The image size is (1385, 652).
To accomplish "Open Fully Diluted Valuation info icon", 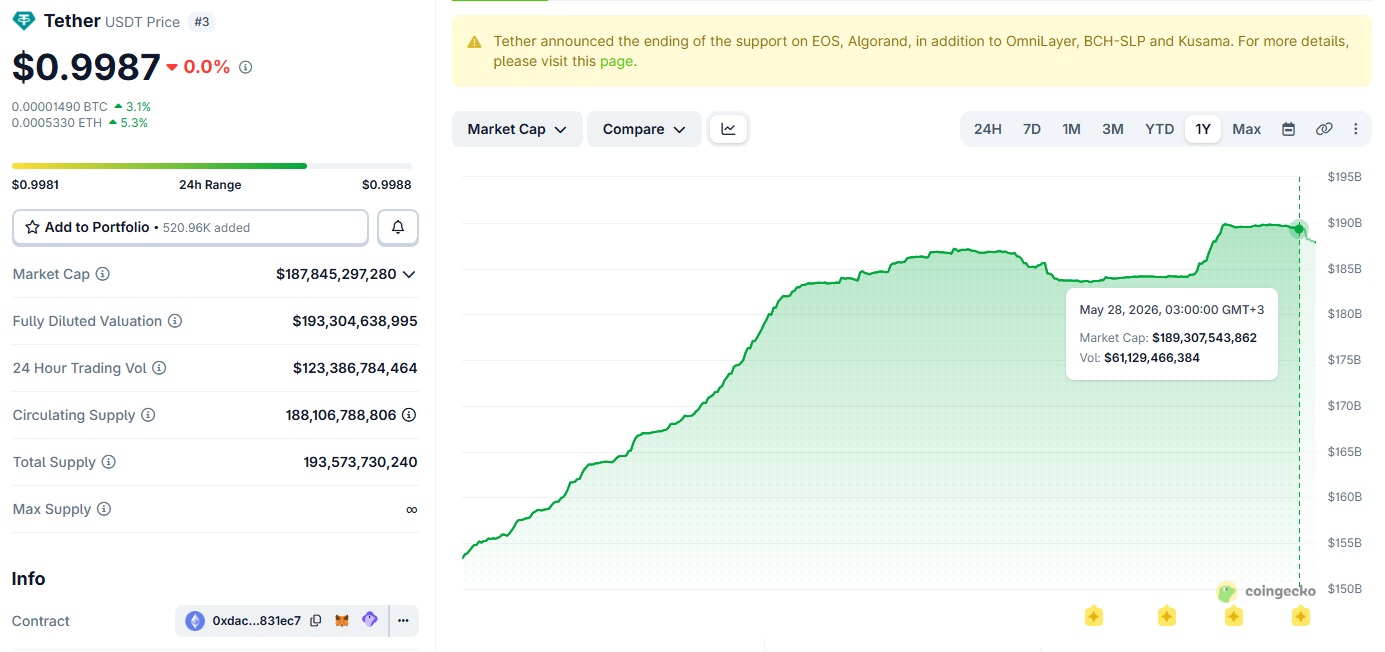I will click(175, 321).
